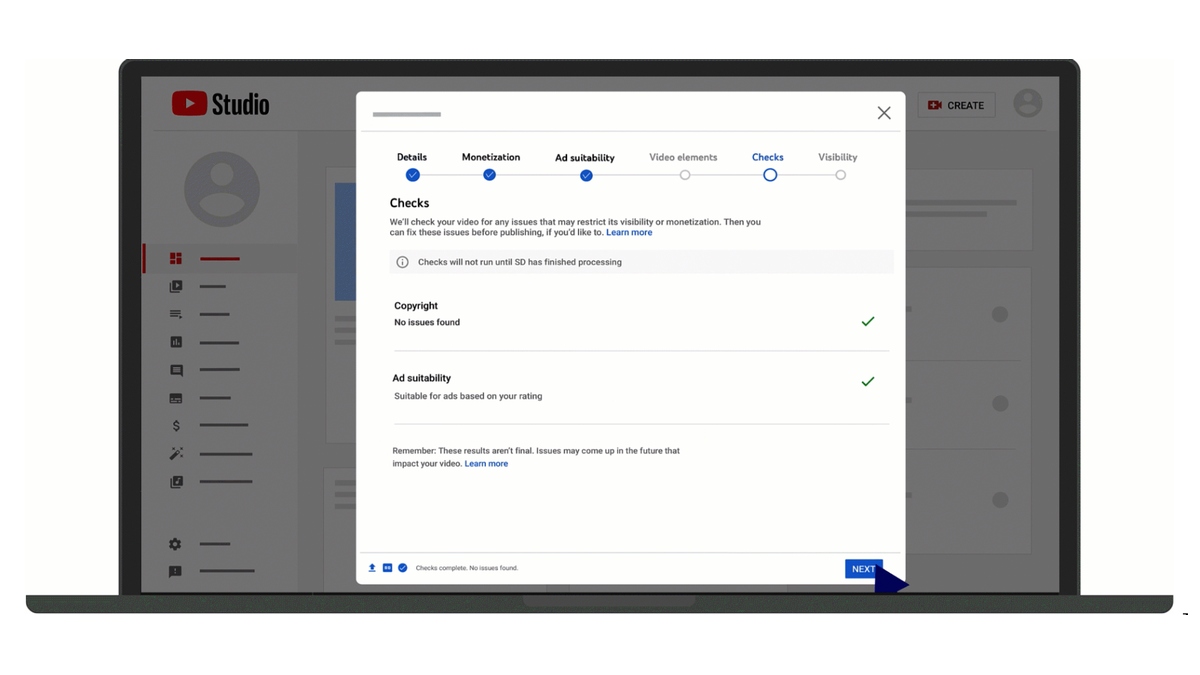The width and height of the screenshot is (1200, 675).
Task: Click the CREATE button in the top bar
Action: coord(956,104)
